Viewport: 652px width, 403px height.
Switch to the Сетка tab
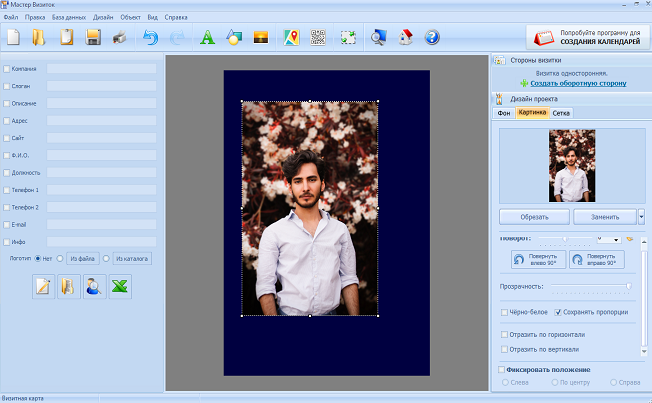coord(561,113)
